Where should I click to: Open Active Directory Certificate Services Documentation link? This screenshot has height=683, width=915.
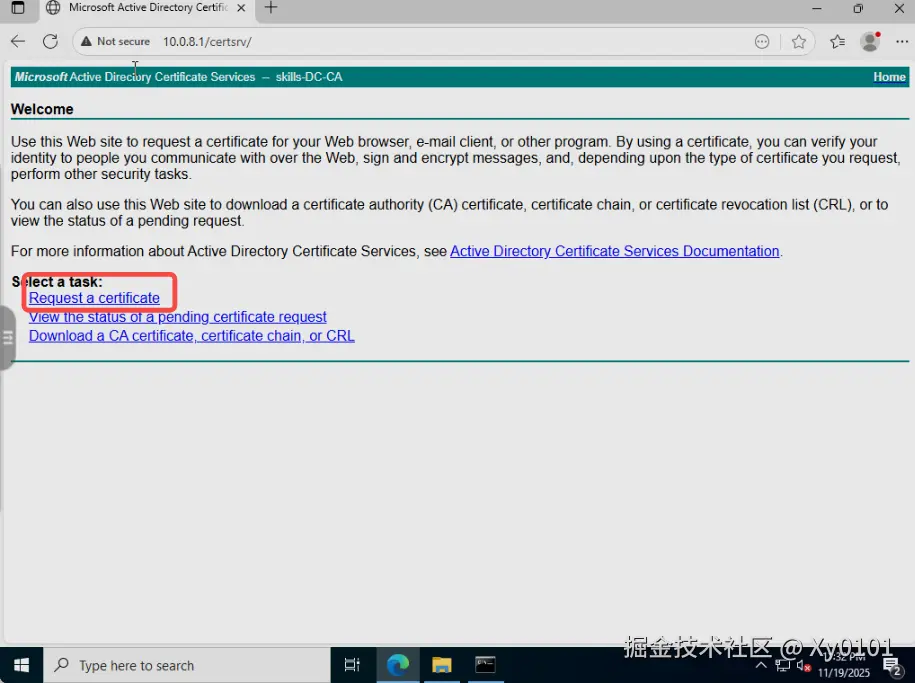pyautogui.click(x=614, y=251)
